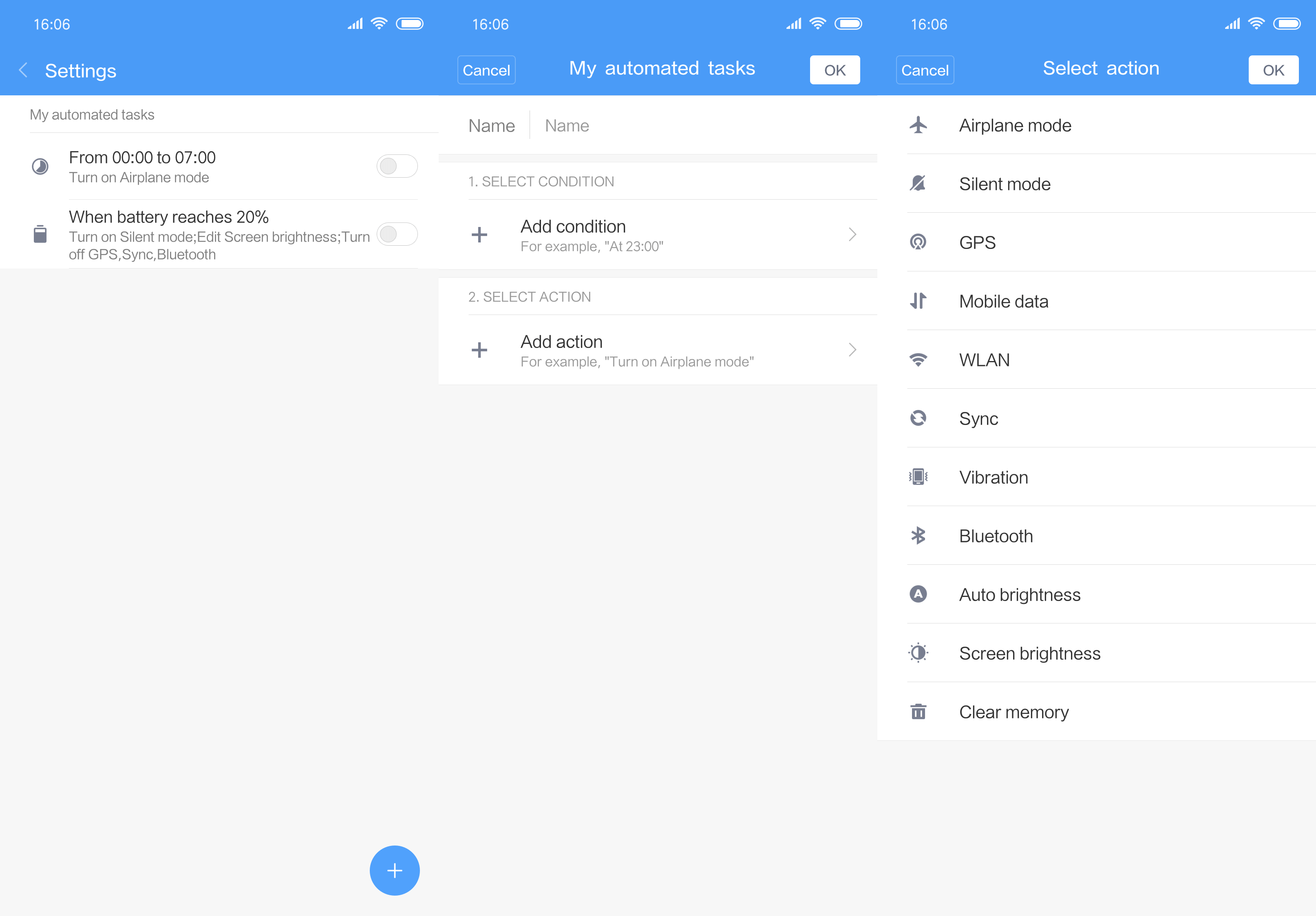
Task: Go back to Settings screen
Action: coord(24,70)
